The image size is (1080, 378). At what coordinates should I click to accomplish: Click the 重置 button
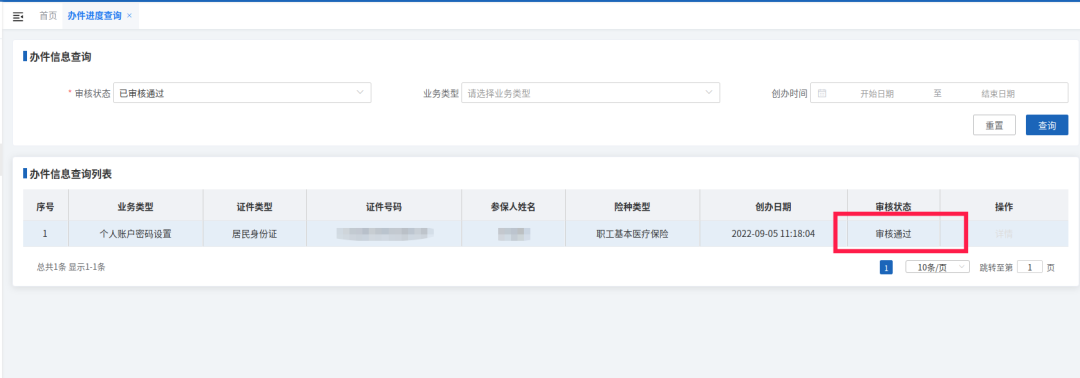(x=994, y=125)
